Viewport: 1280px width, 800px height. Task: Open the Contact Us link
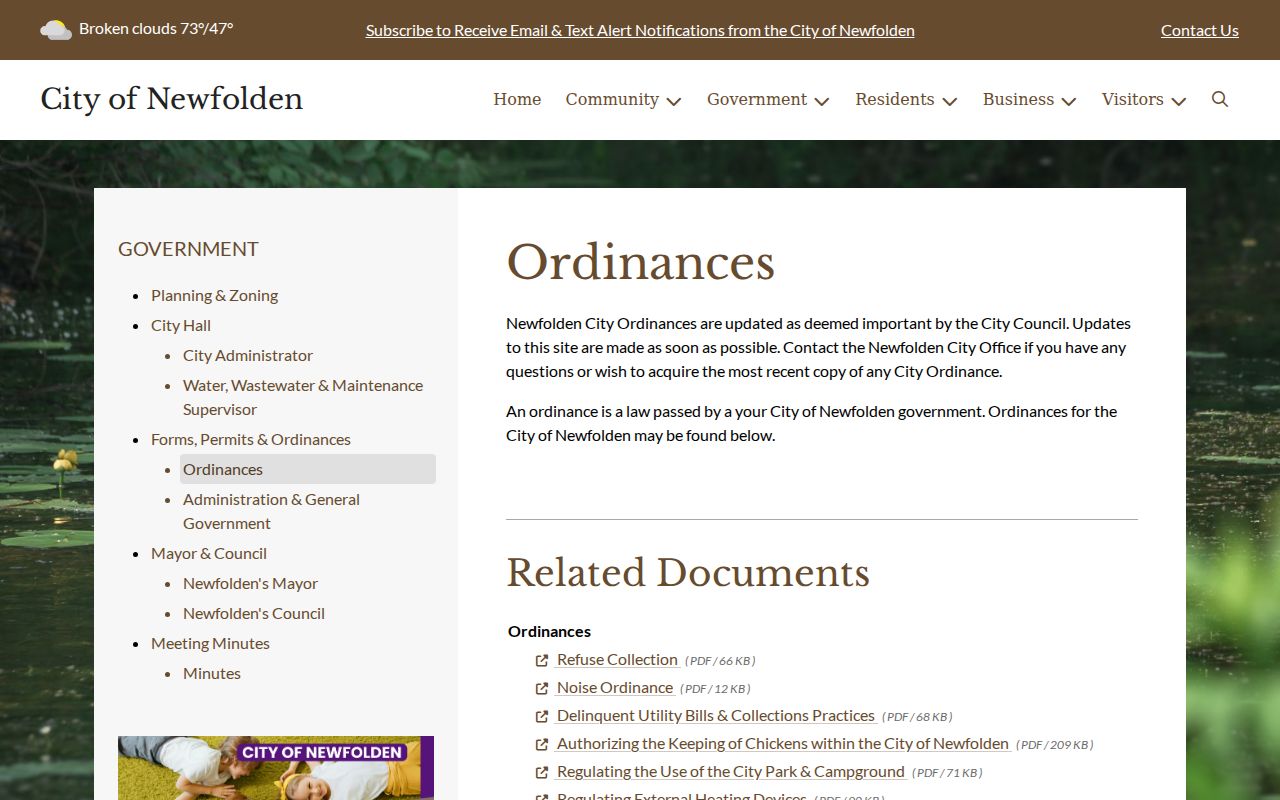click(x=1200, y=30)
